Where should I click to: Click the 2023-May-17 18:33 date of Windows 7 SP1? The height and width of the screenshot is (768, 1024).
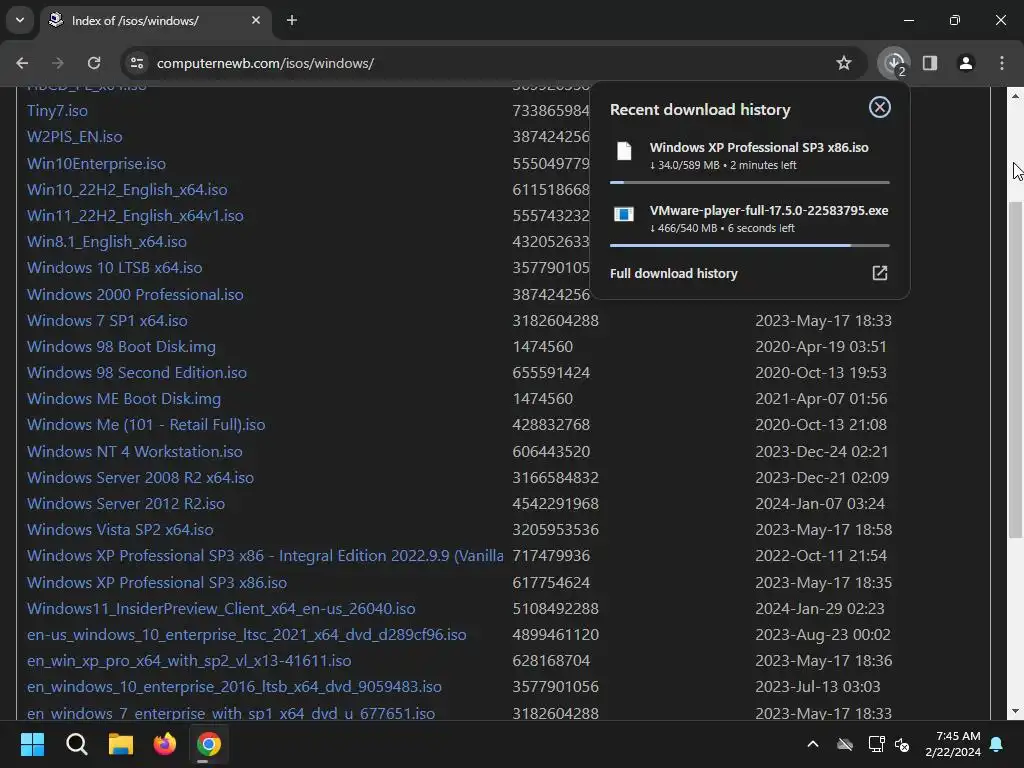coord(823,321)
